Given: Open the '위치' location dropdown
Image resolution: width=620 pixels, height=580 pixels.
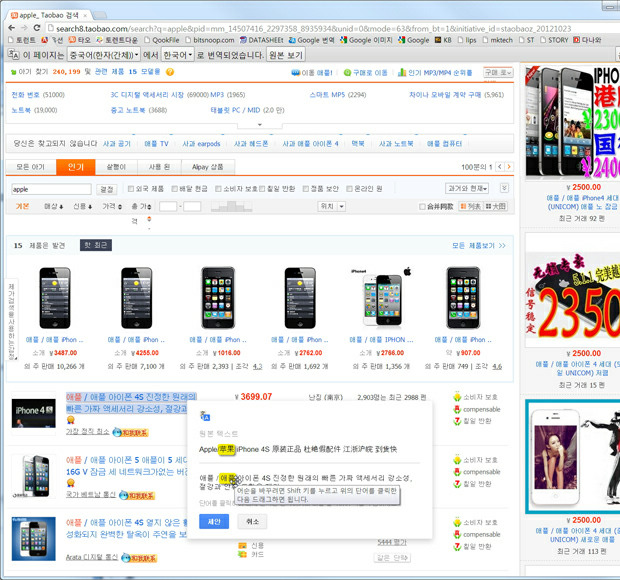Looking at the screenshot, I should [331, 206].
